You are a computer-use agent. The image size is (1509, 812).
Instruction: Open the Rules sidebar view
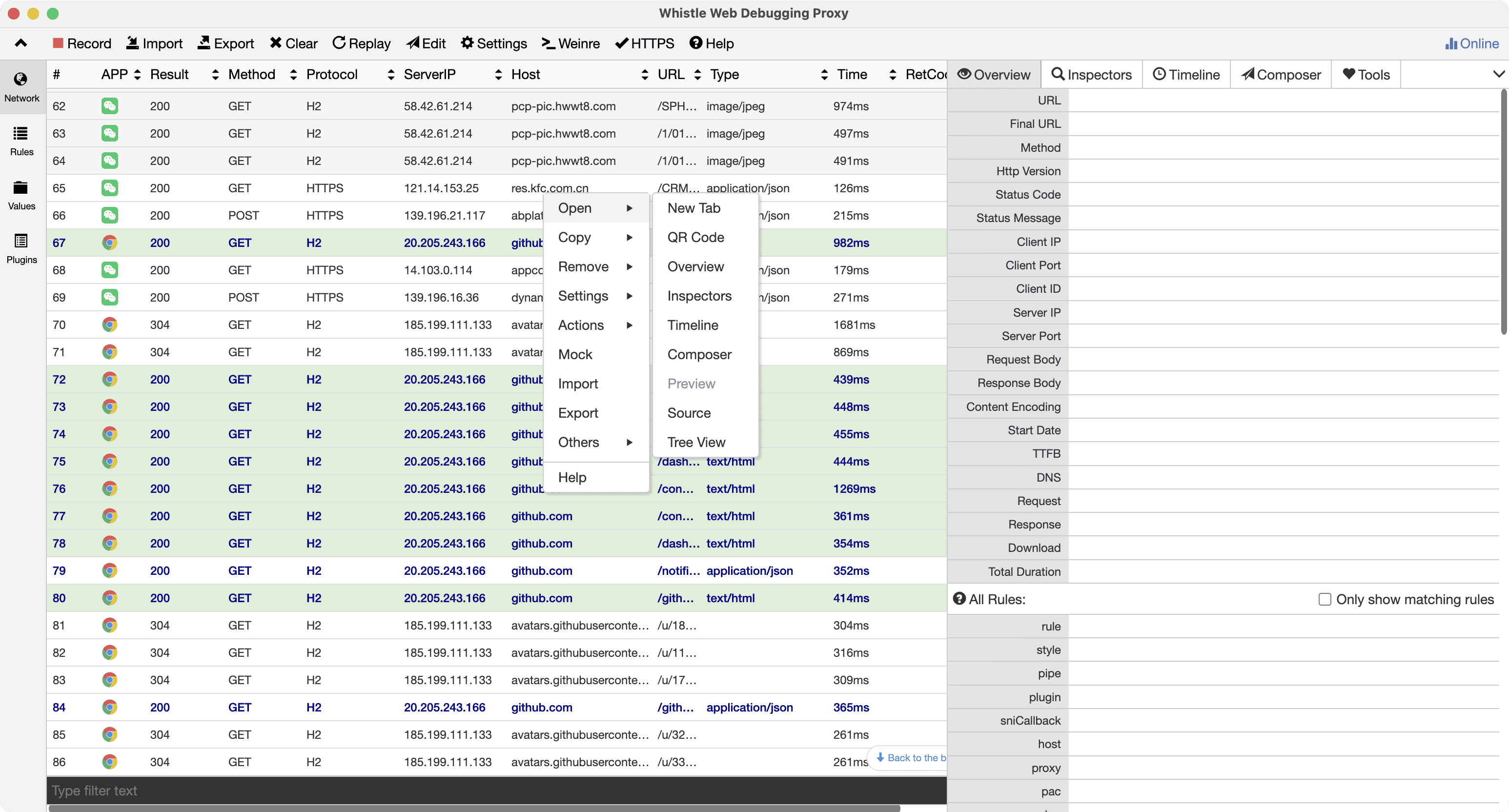pos(21,141)
